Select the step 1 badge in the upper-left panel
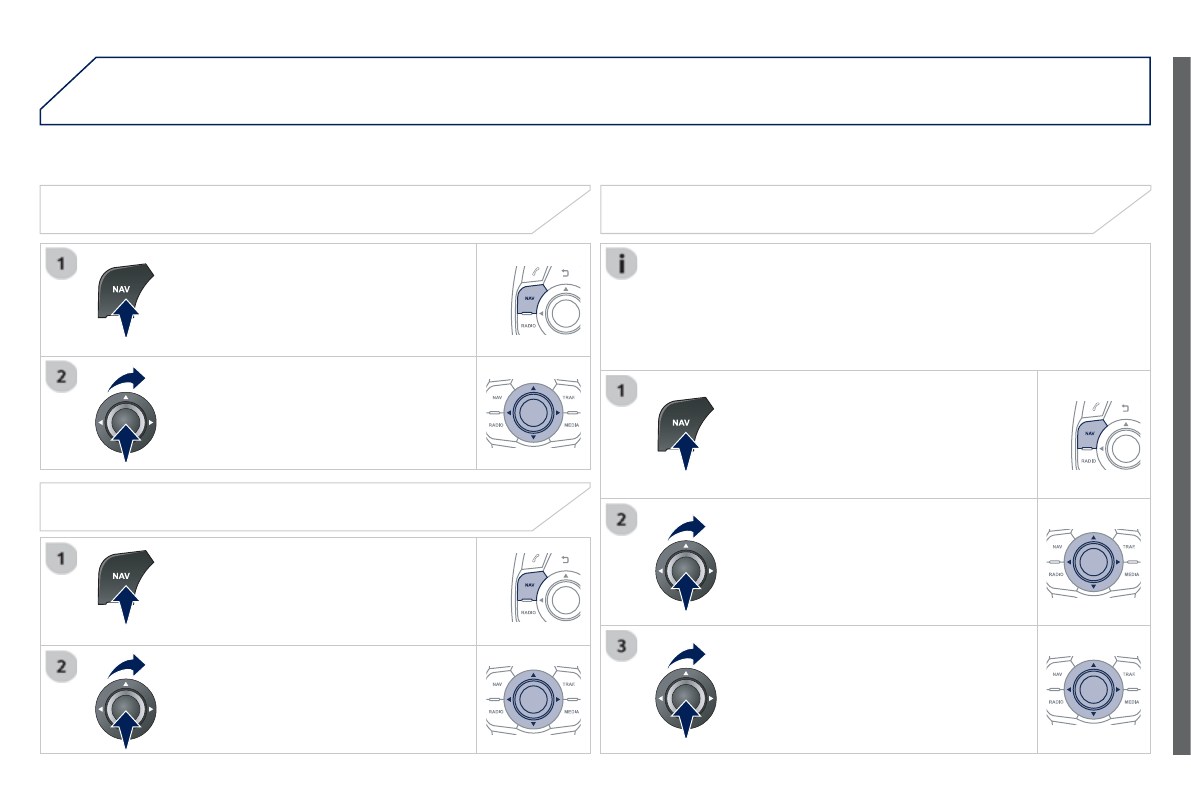Screen dimensions: 1191x794 pyautogui.click(x=62, y=265)
